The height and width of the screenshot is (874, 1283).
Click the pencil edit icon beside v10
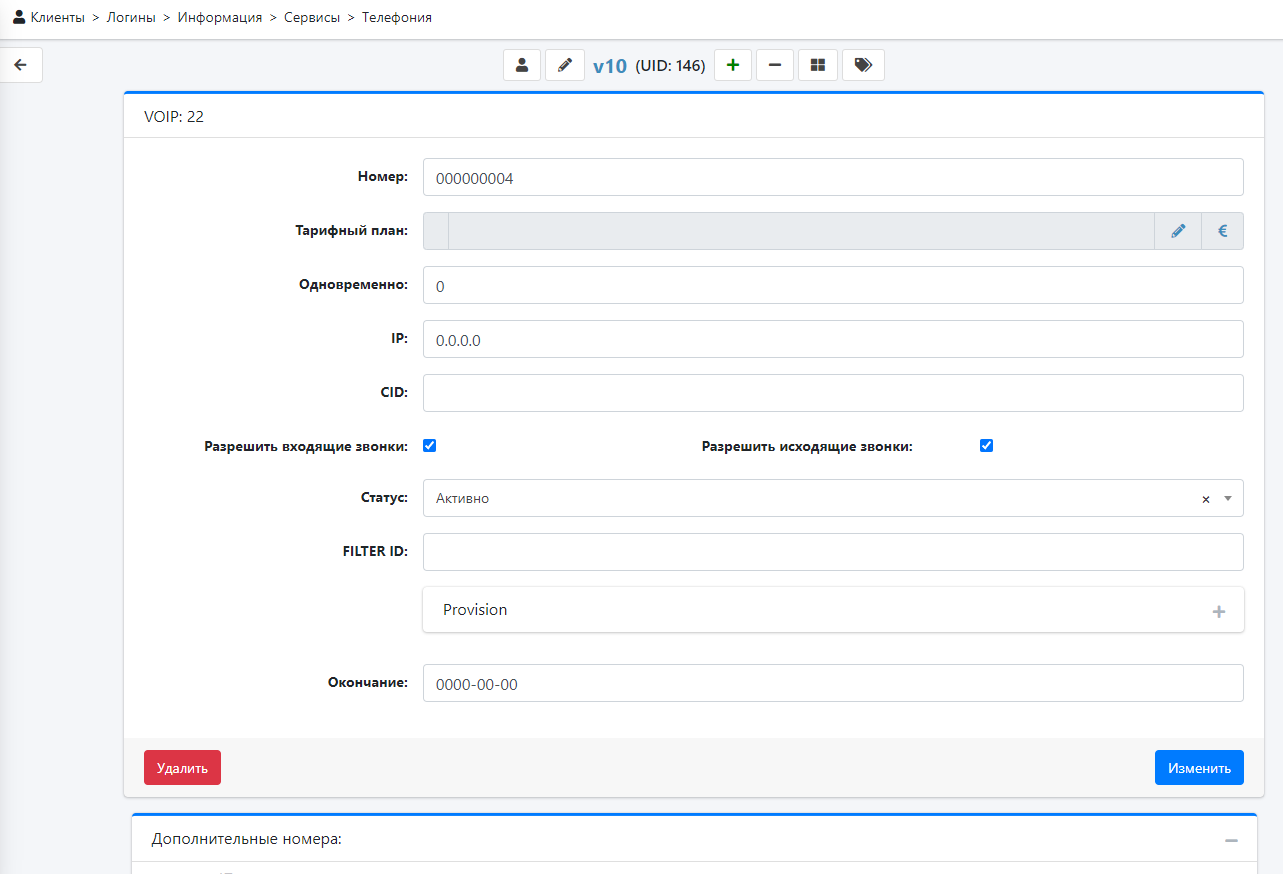(565, 66)
